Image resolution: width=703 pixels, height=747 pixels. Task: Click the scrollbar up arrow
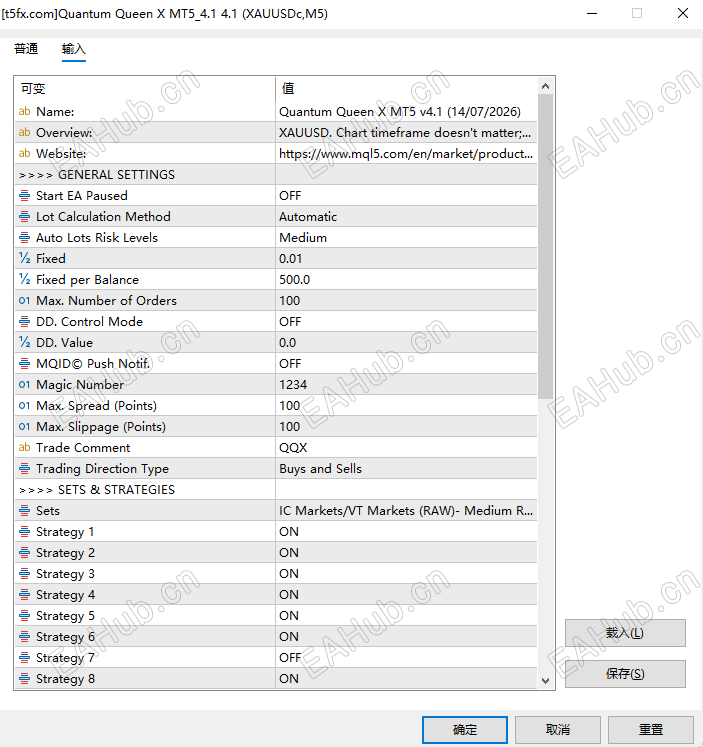[x=546, y=86]
